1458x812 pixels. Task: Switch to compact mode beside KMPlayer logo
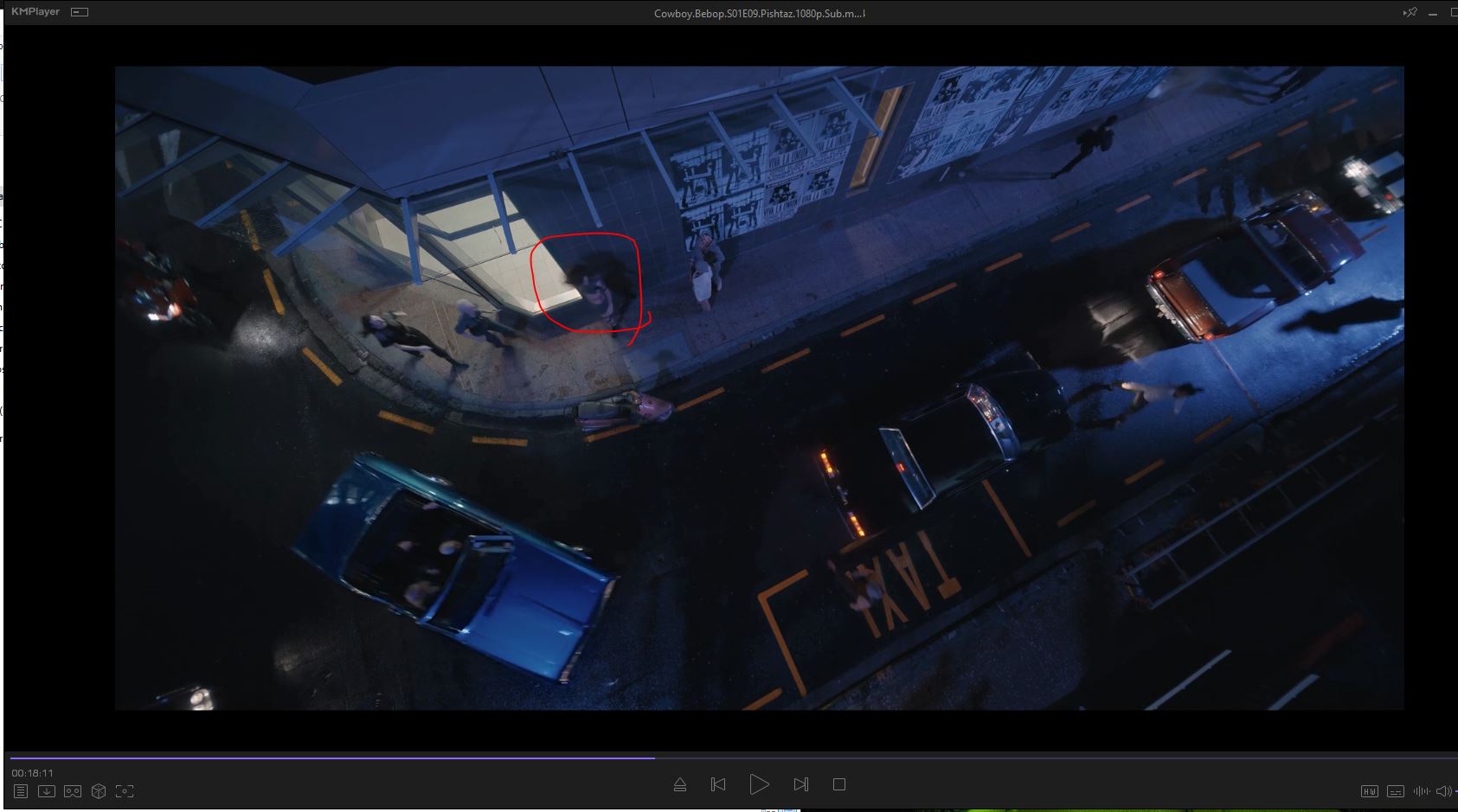(80, 12)
